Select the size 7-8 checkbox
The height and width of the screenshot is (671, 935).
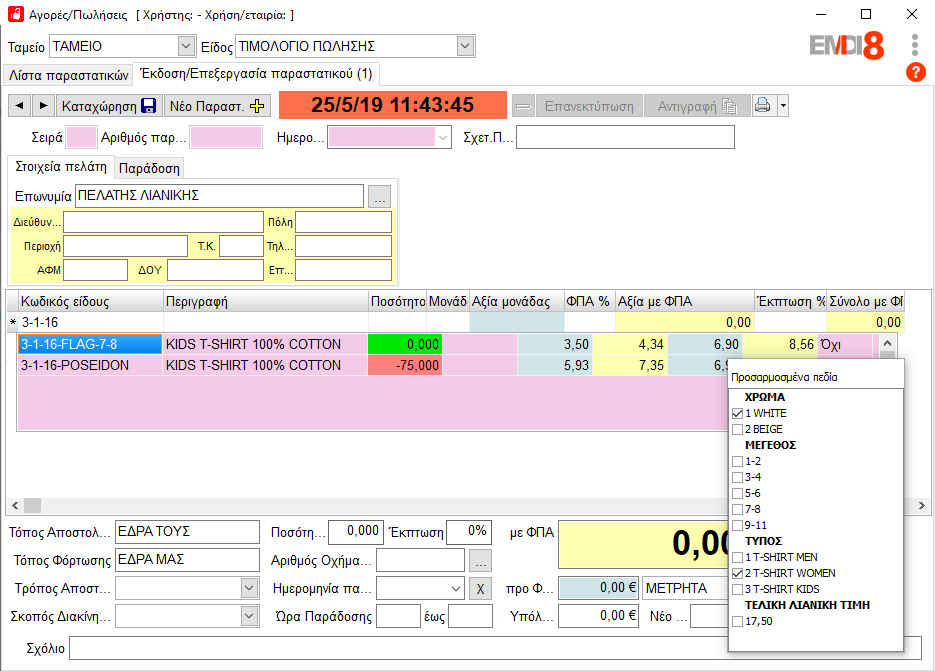pyautogui.click(x=738, y=509)
